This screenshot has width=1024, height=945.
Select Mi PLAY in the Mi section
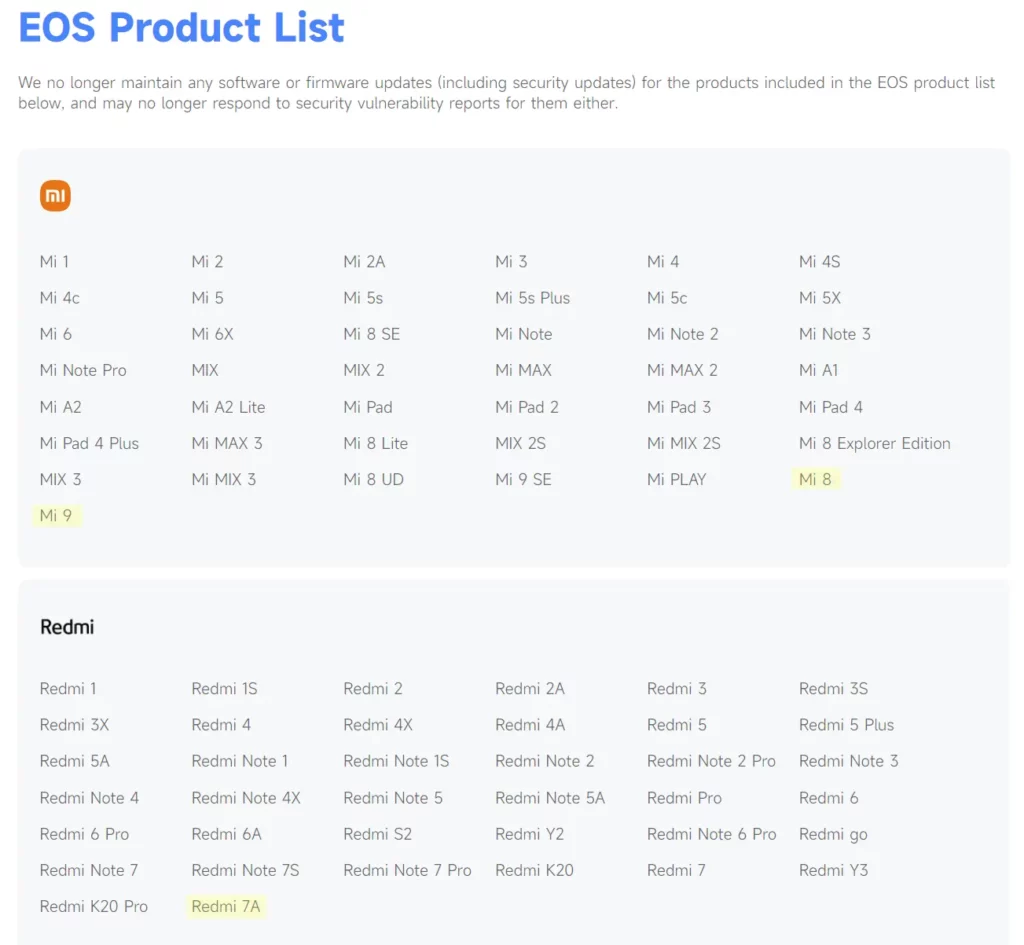pyautogui.click(x=676, y=479)
